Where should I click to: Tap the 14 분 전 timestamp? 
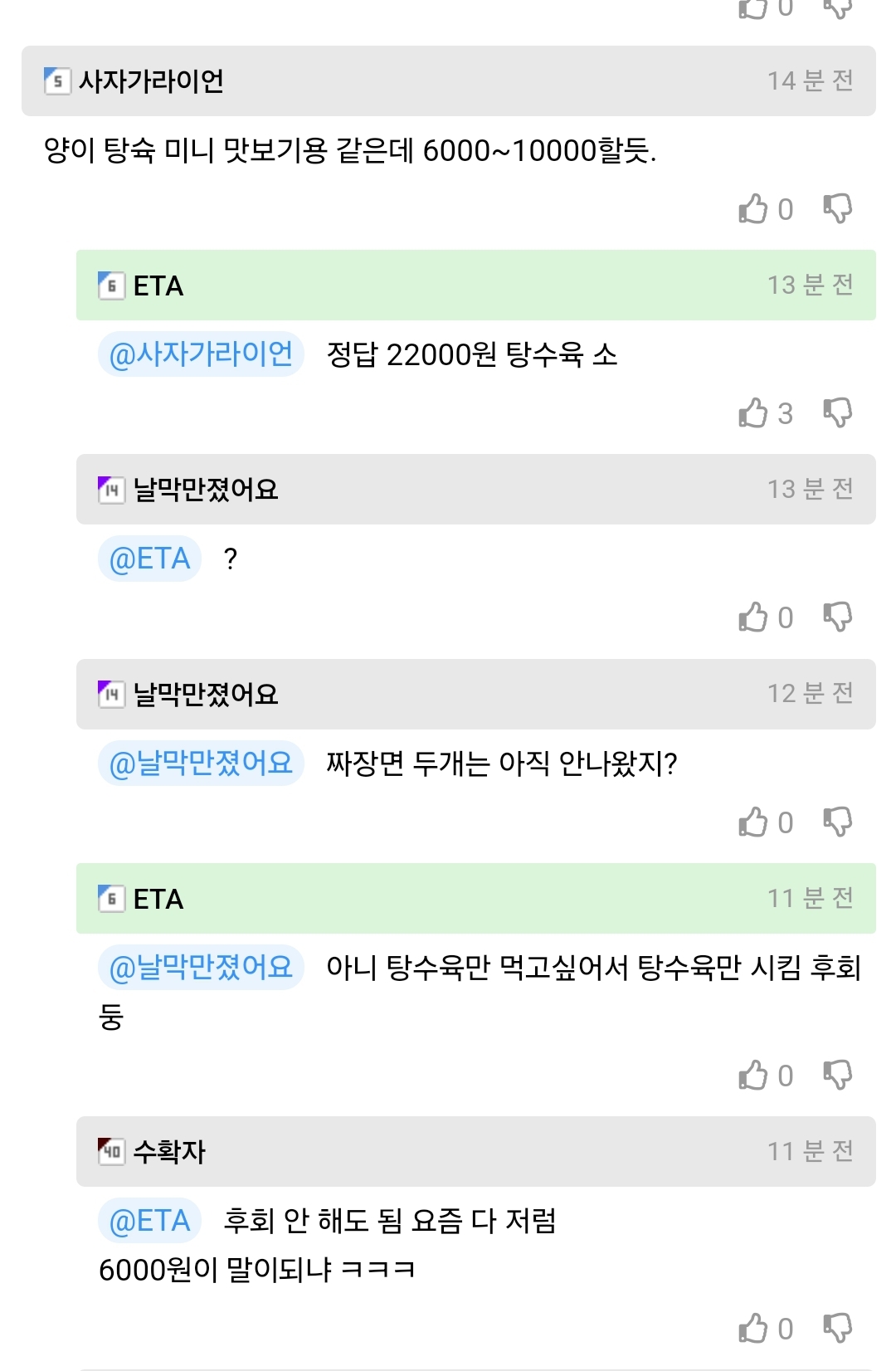coord(810,81)
